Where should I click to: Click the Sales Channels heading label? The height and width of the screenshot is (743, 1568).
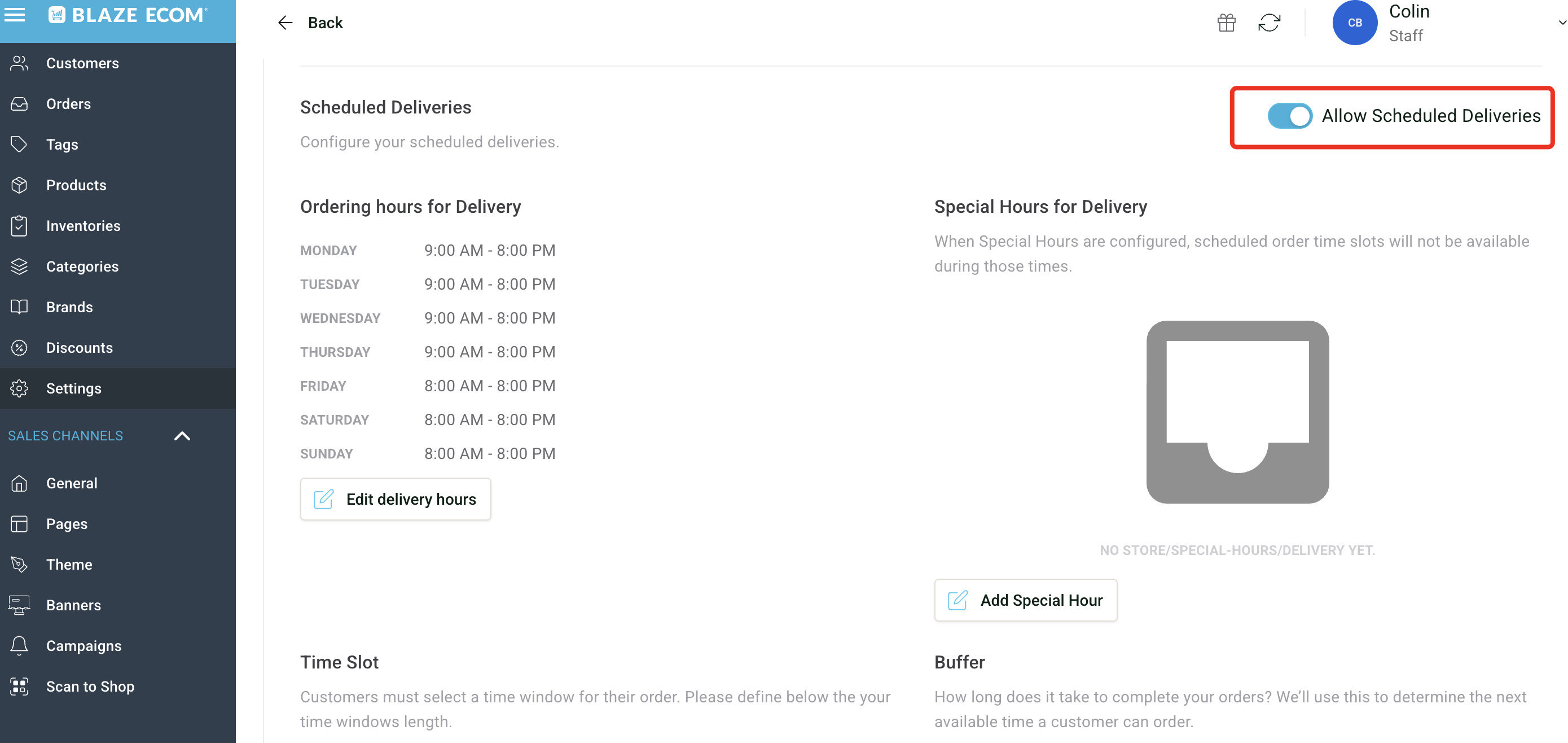click(x=65, y=436)
